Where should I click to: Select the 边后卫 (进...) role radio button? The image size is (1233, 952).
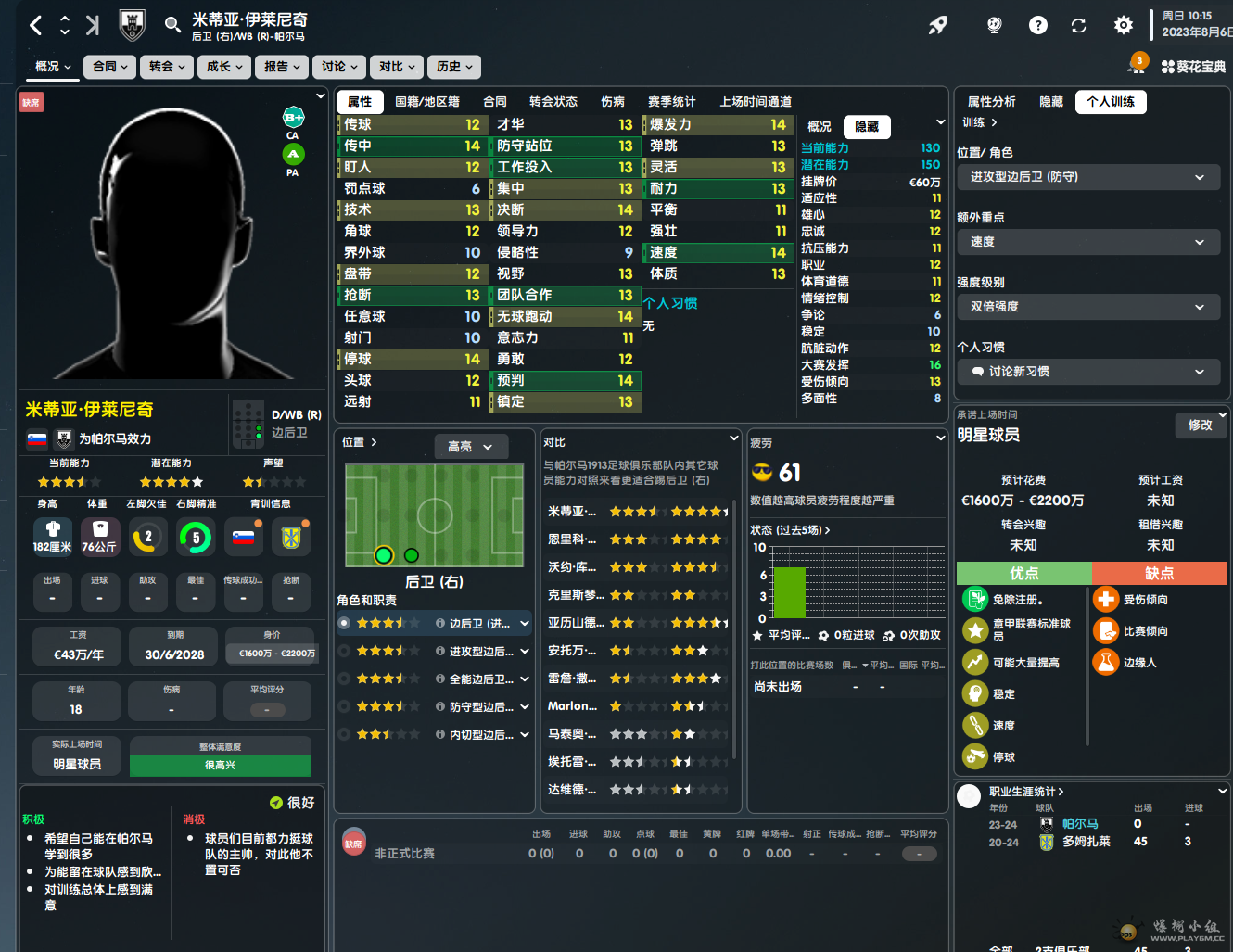[x=344, y=624]
